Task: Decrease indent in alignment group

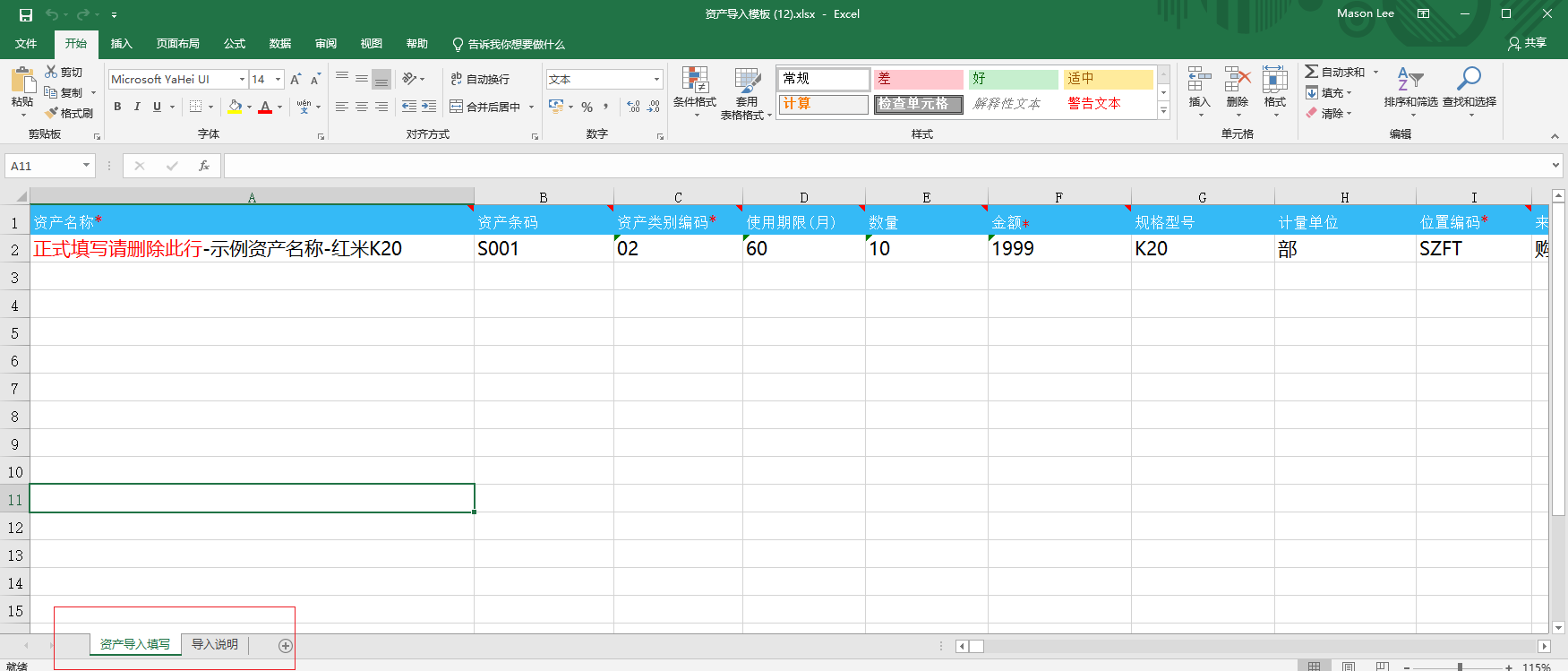Action: 409,107
